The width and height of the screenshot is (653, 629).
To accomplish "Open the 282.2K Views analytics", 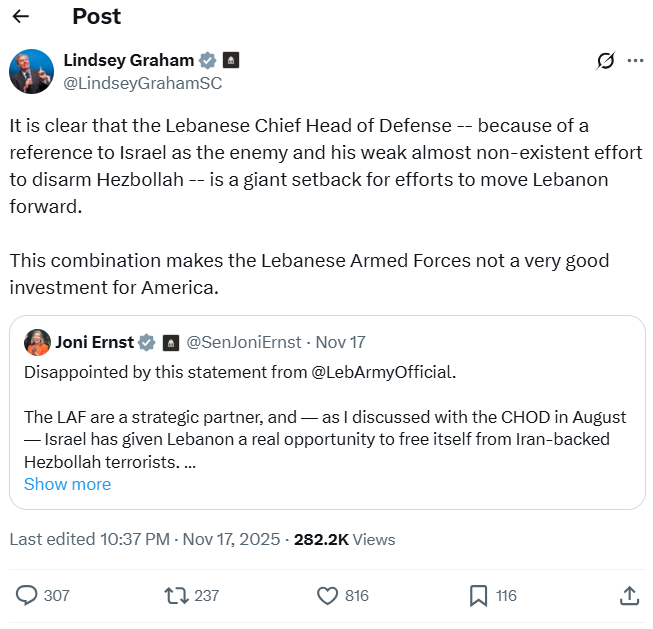I will tap(344, 539).
